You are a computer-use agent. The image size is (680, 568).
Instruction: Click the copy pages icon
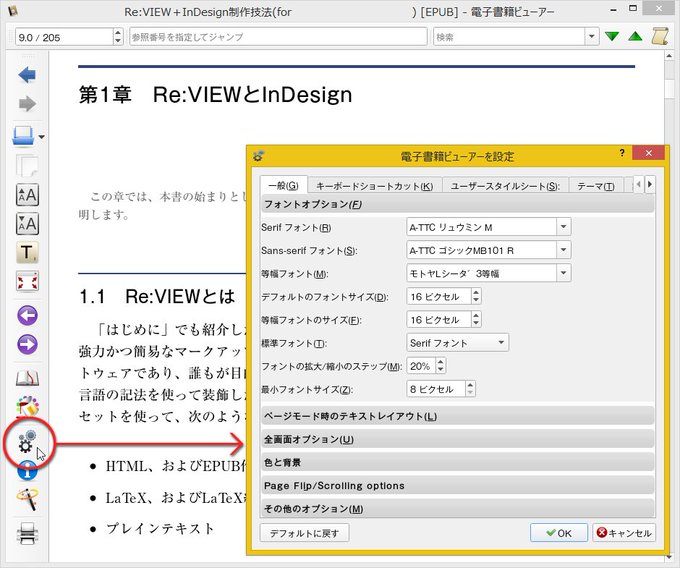pyautogui.click(x=27, y=166)
